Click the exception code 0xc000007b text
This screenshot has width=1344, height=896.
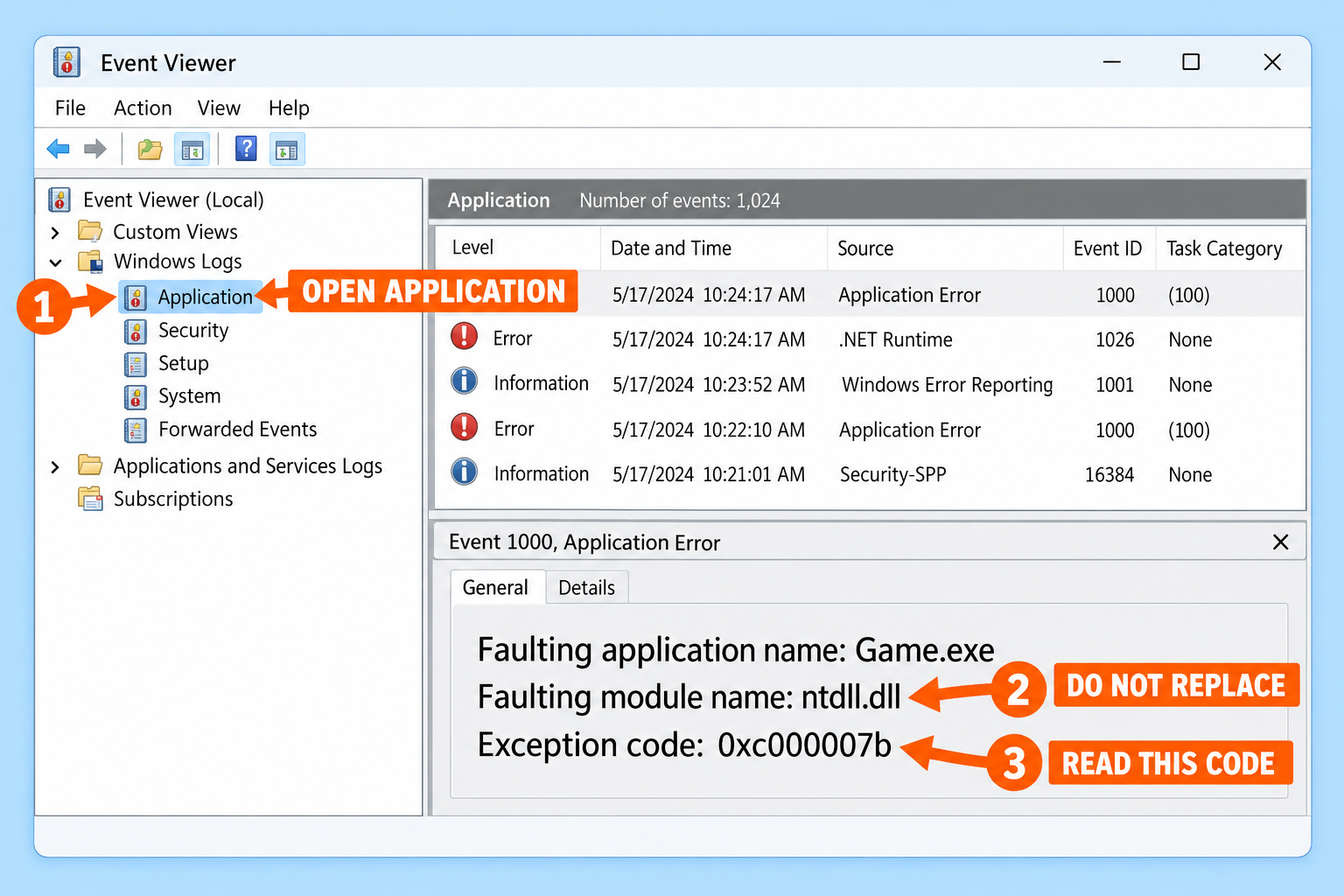click(804, 745)
